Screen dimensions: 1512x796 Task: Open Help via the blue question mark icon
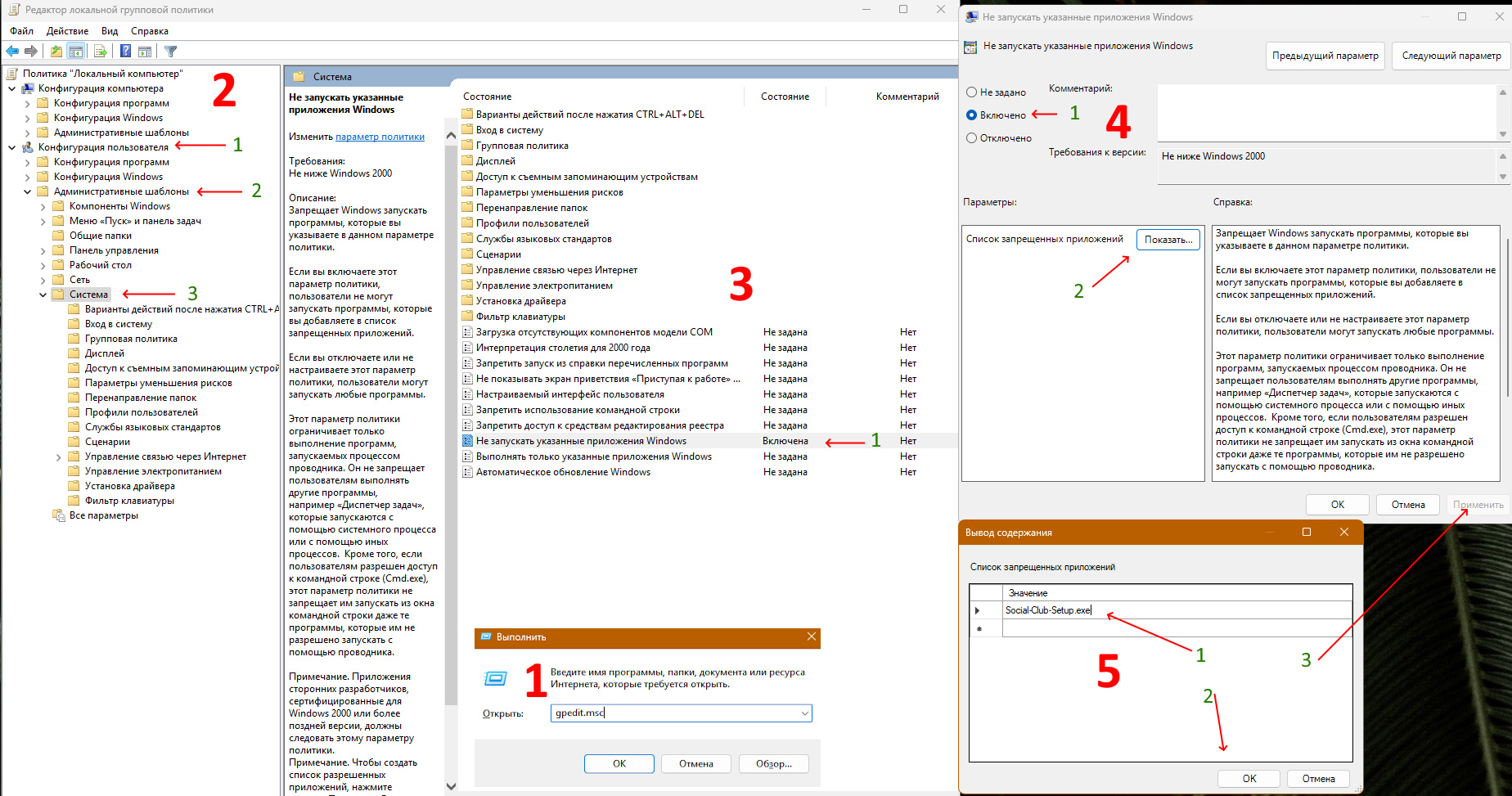(x=125, y=51)
